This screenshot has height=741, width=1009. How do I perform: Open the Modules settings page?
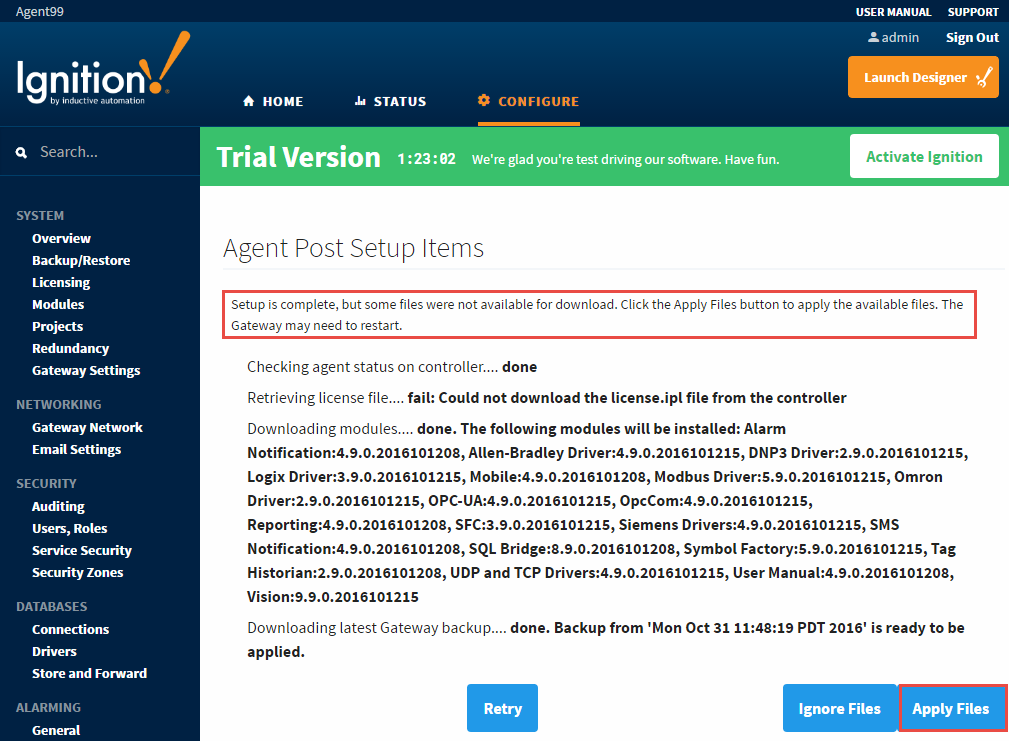pos(58,304)
